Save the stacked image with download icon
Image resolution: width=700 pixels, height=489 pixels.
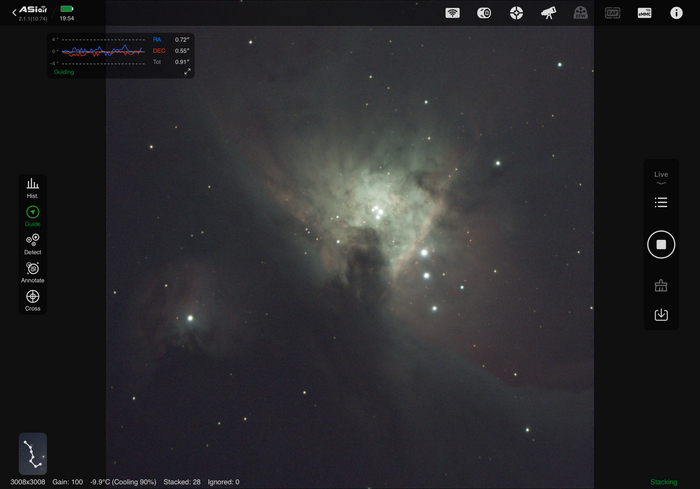pos(661,314)
